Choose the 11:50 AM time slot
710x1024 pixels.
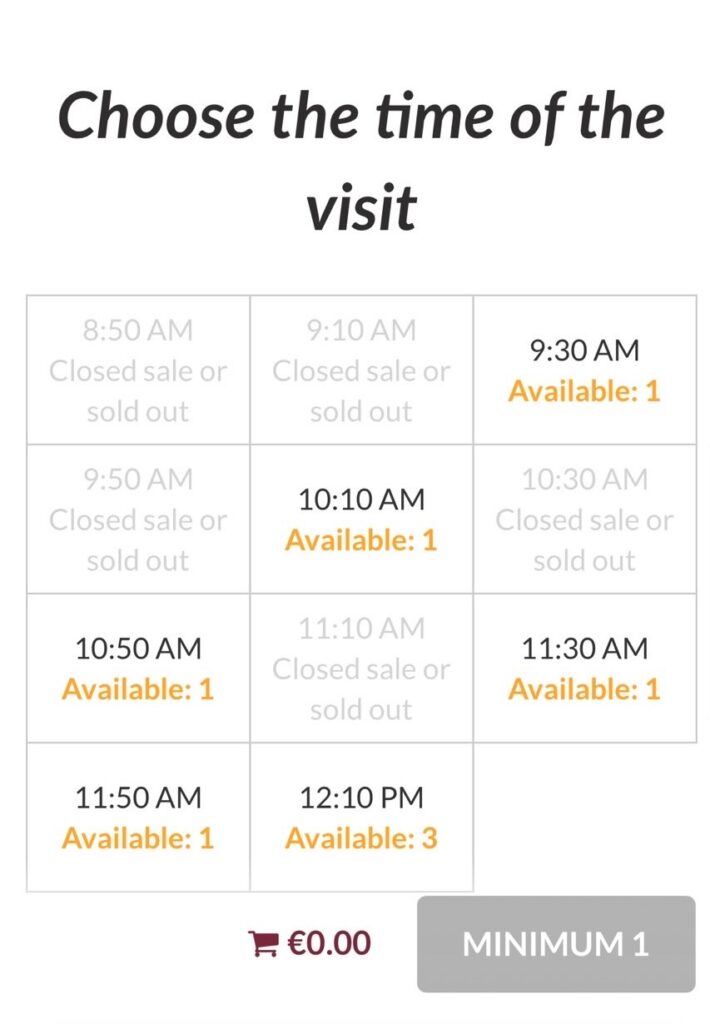[138, 817]
